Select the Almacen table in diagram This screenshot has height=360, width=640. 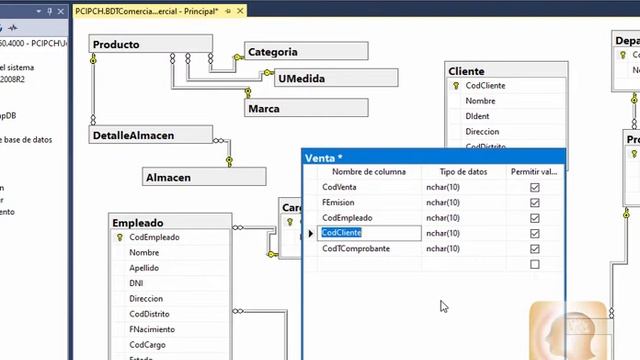[x=204, y=177]
